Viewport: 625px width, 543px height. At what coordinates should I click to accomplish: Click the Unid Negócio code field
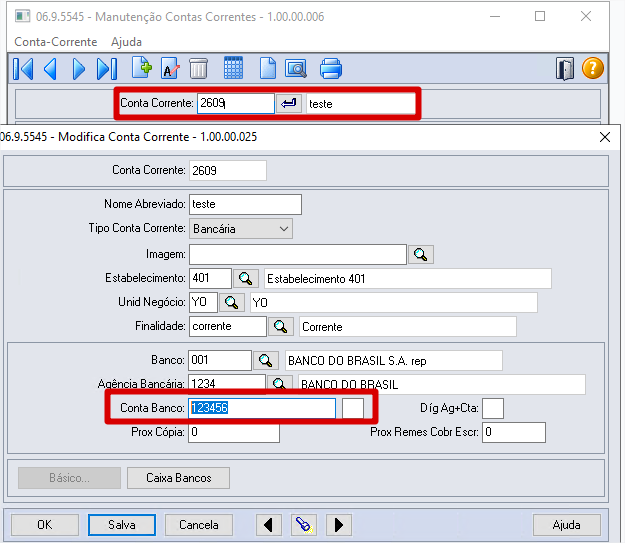click(203, 302)
